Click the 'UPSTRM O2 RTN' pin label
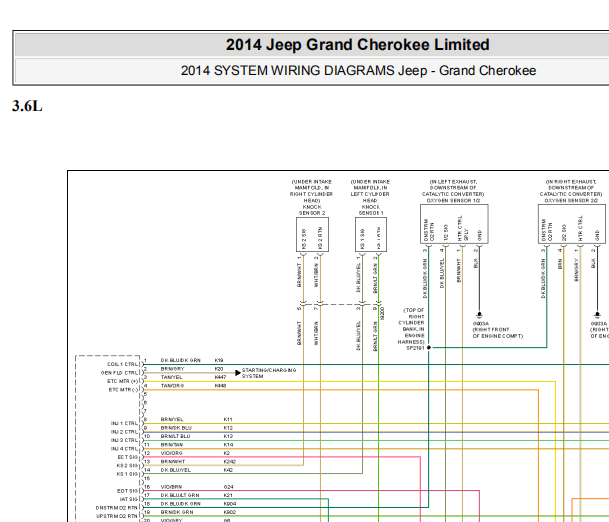This screenshot has height=522, width=609. 117,516
